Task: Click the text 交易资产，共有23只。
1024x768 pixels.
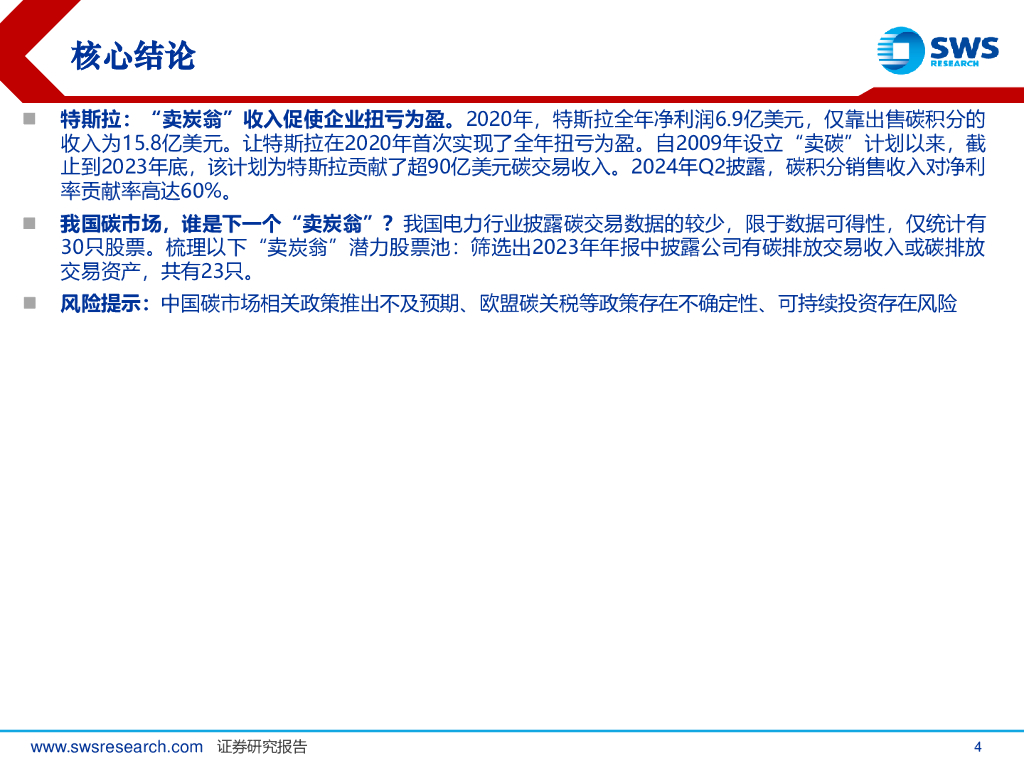Action: (157, 270)
